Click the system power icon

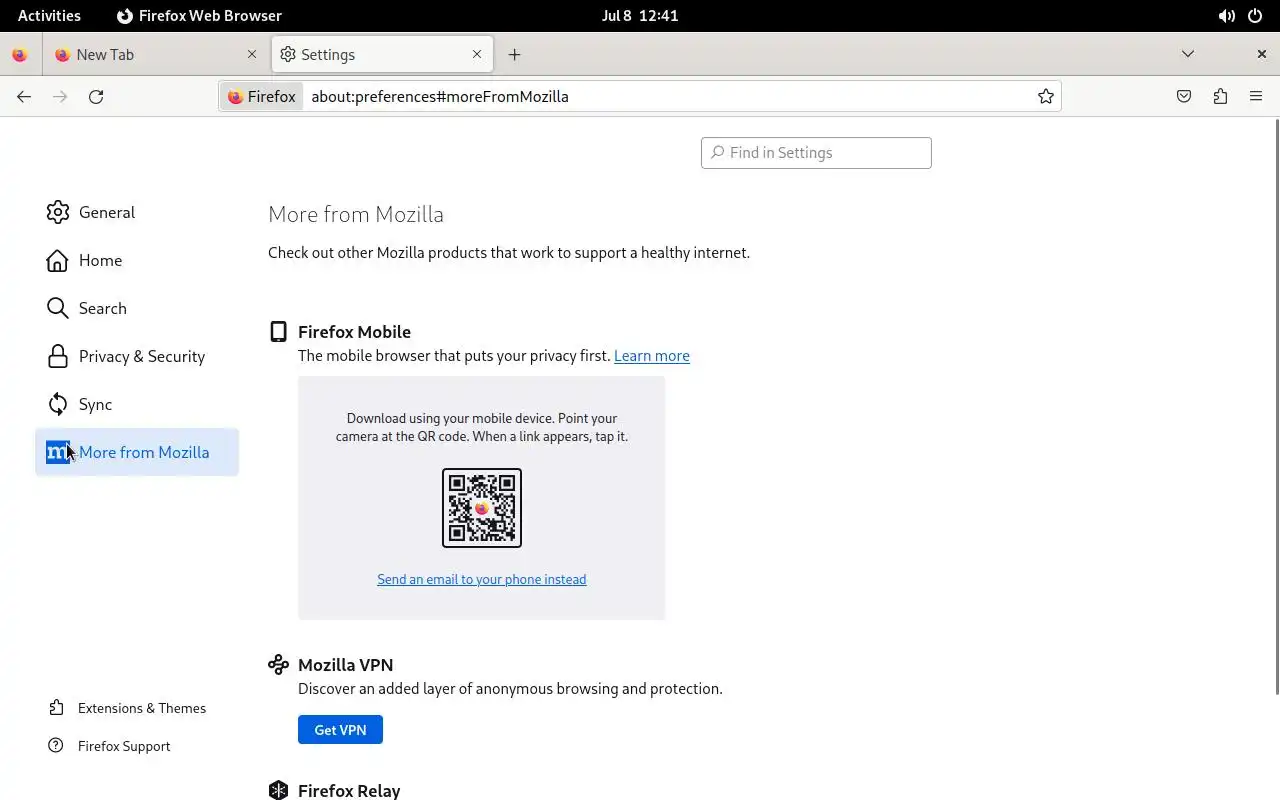pos(1256,16)
